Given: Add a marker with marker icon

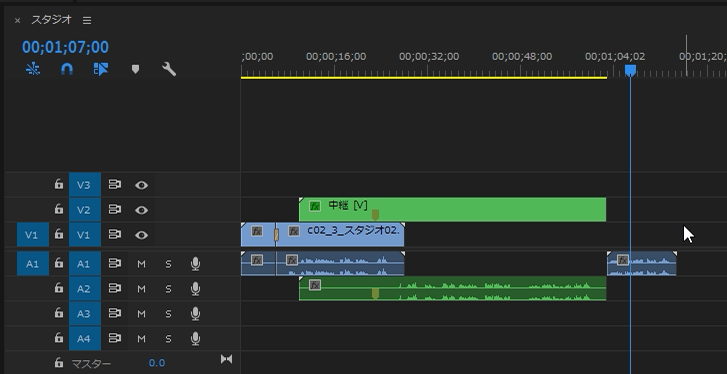Looking at the screenshot, I should click(x=135, y=70).
